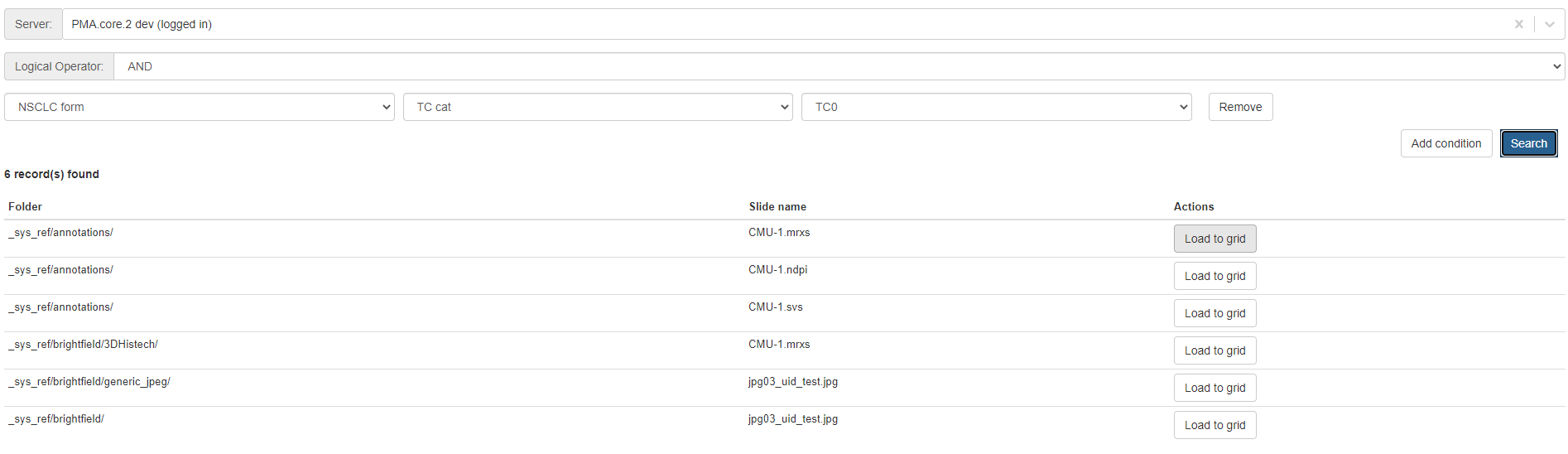Load CMU-1.ndpi slide to grid
The height and width of the screenshot is (454, 1568).
click(x=1214, y=276)
